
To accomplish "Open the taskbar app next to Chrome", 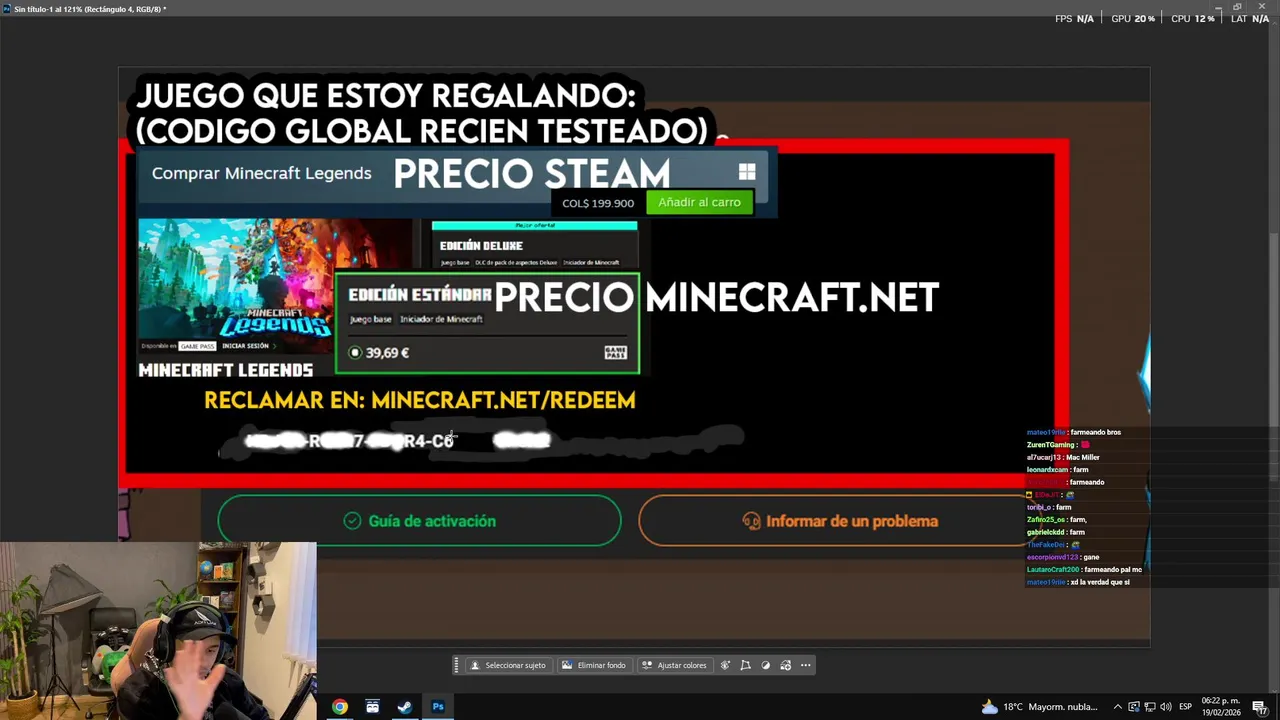I will tap(372, 707).
